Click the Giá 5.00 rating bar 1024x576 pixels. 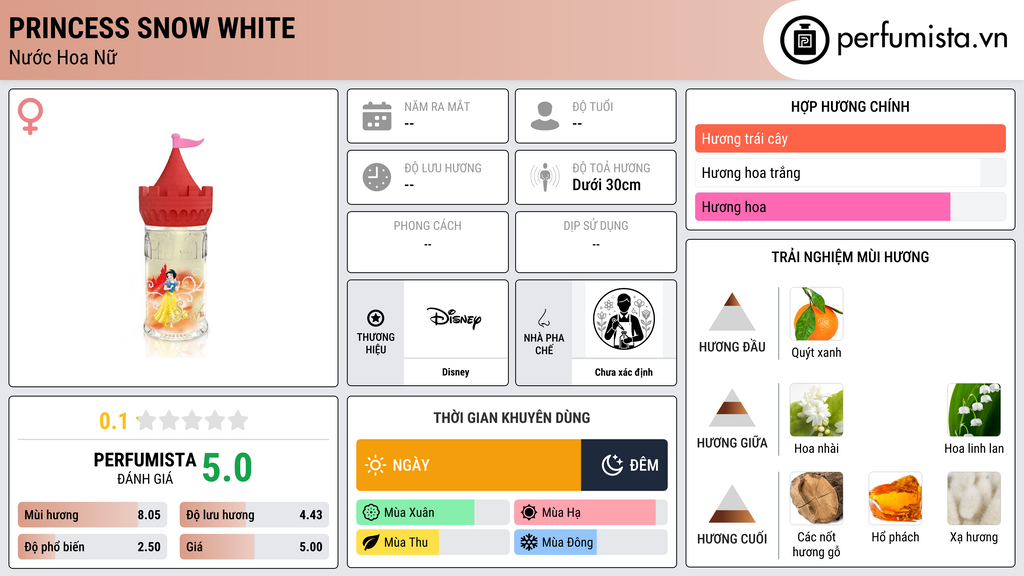(255, 547)
